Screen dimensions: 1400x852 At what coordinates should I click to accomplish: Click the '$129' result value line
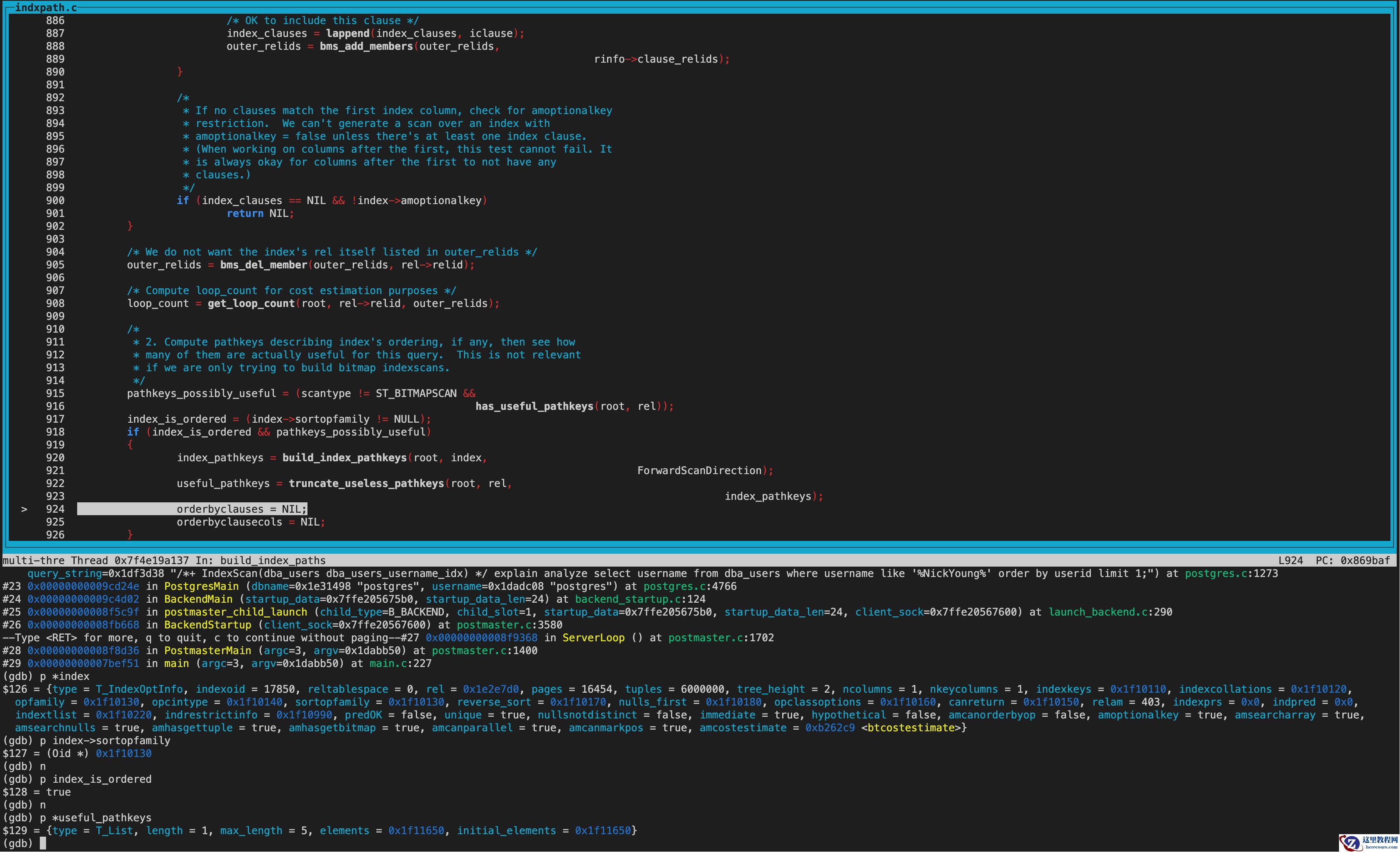(318, 831)
